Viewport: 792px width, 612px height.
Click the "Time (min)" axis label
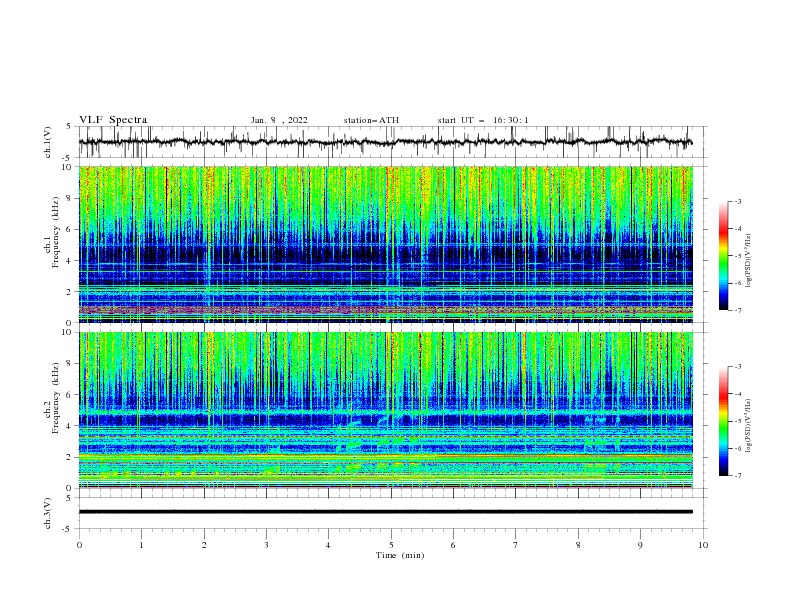click(x=400, y=555)
